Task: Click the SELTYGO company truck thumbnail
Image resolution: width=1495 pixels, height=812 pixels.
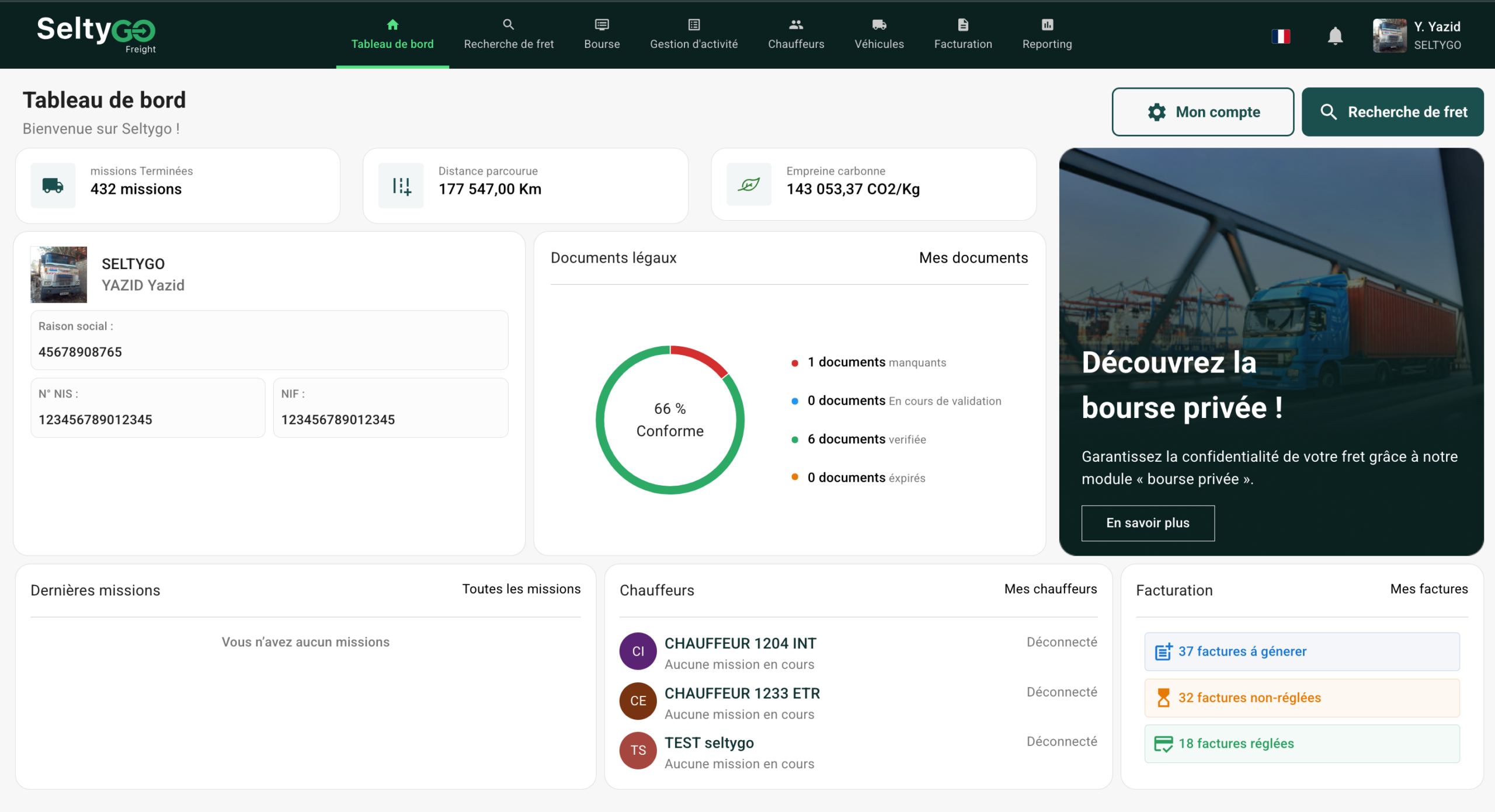Action: (x=59, y=274)
